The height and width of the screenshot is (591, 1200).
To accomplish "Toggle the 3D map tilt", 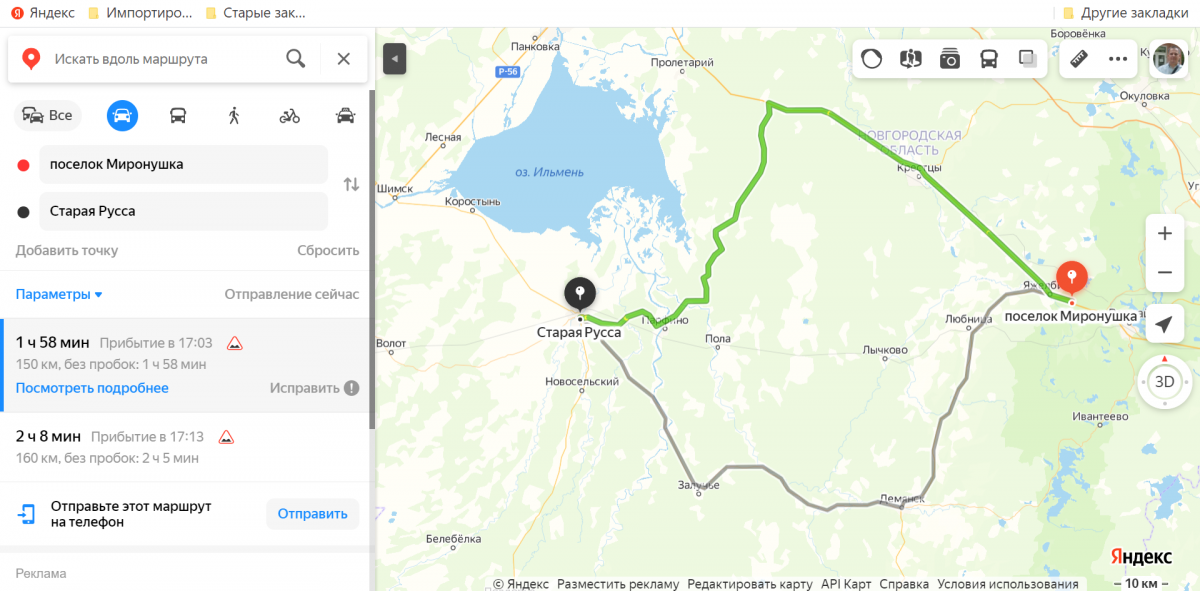I will [1164, 382].
